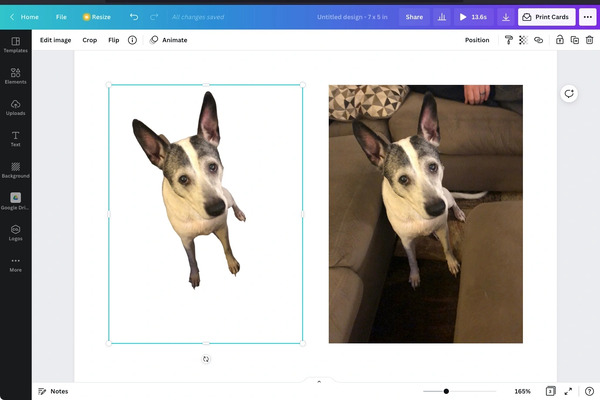Open the Logos panel

click(x=15, y=233)
